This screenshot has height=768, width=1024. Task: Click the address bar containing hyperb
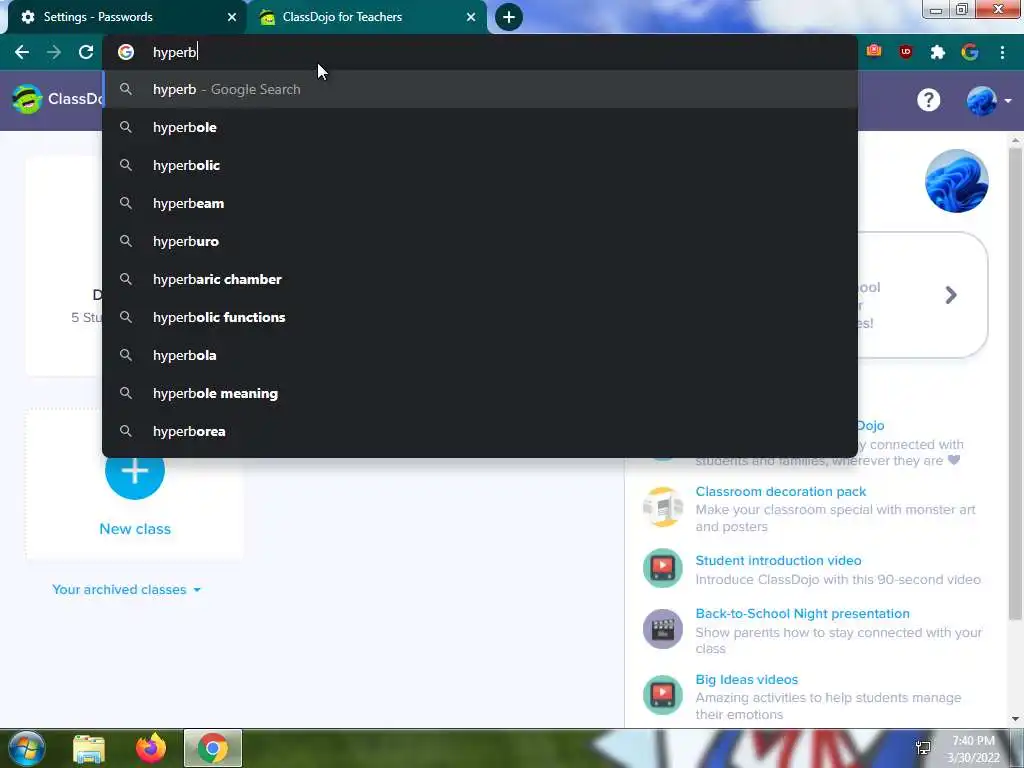(x=480, y=52)
